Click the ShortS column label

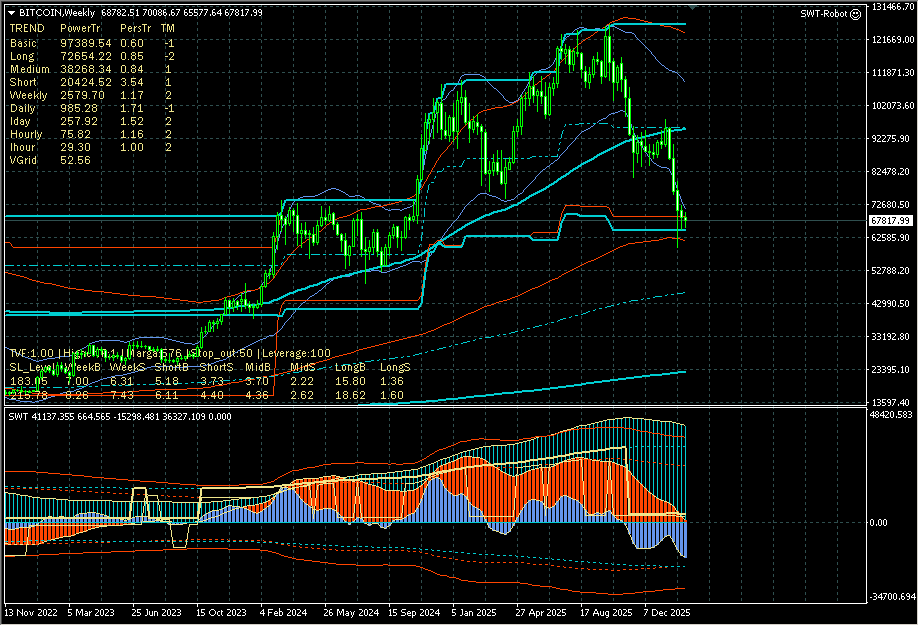[x=216, y=368]
